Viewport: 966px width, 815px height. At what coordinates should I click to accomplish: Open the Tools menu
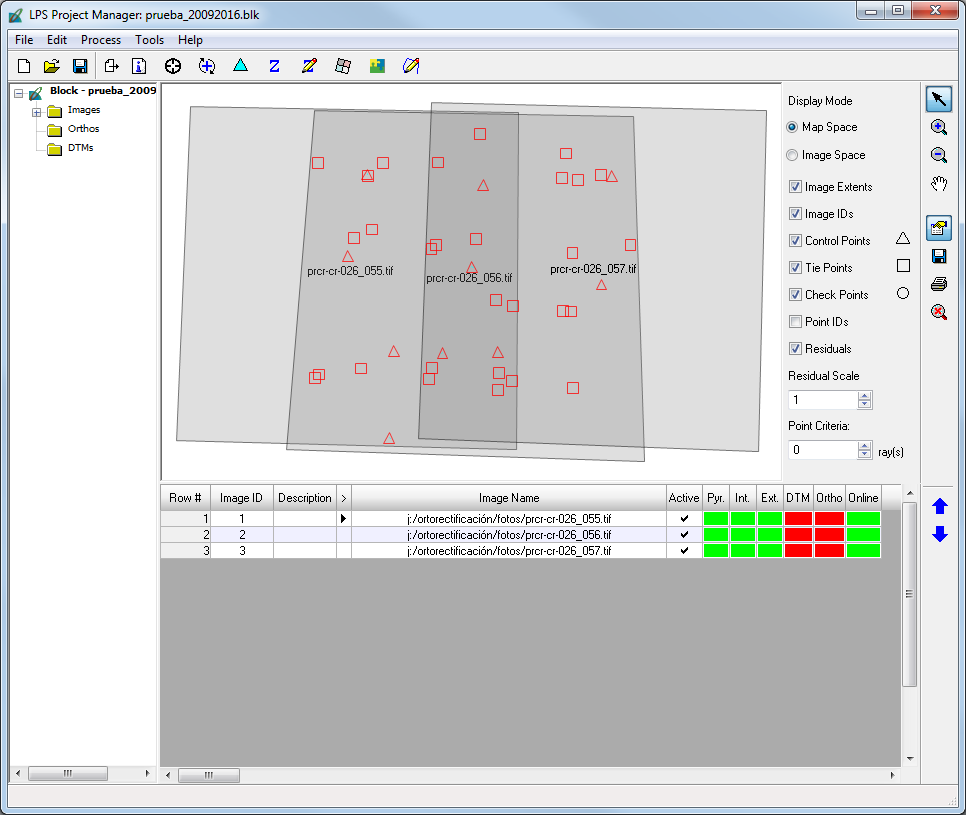pyautogui.click(x=149, y=40)
